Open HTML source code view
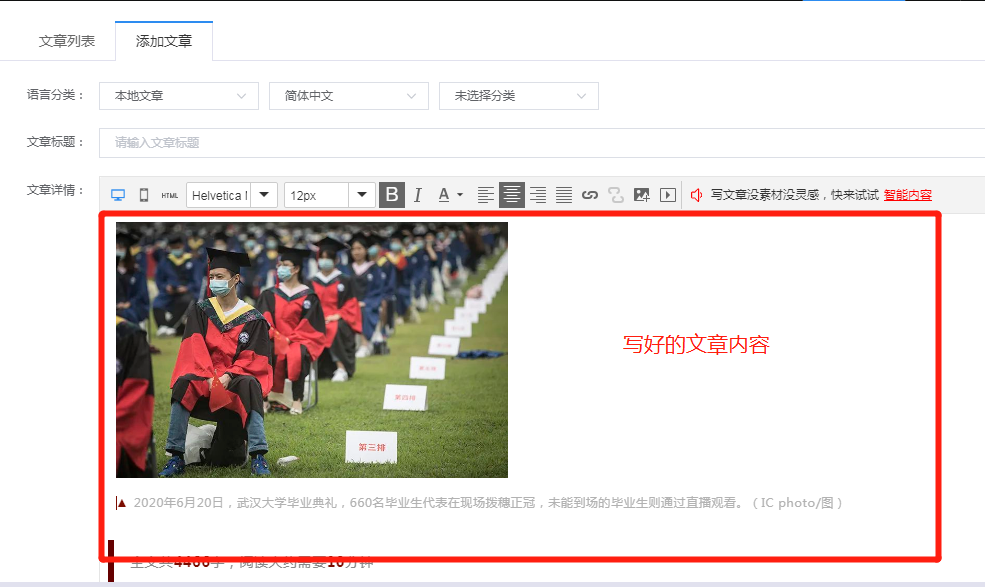985x587 pixels. 170,195
